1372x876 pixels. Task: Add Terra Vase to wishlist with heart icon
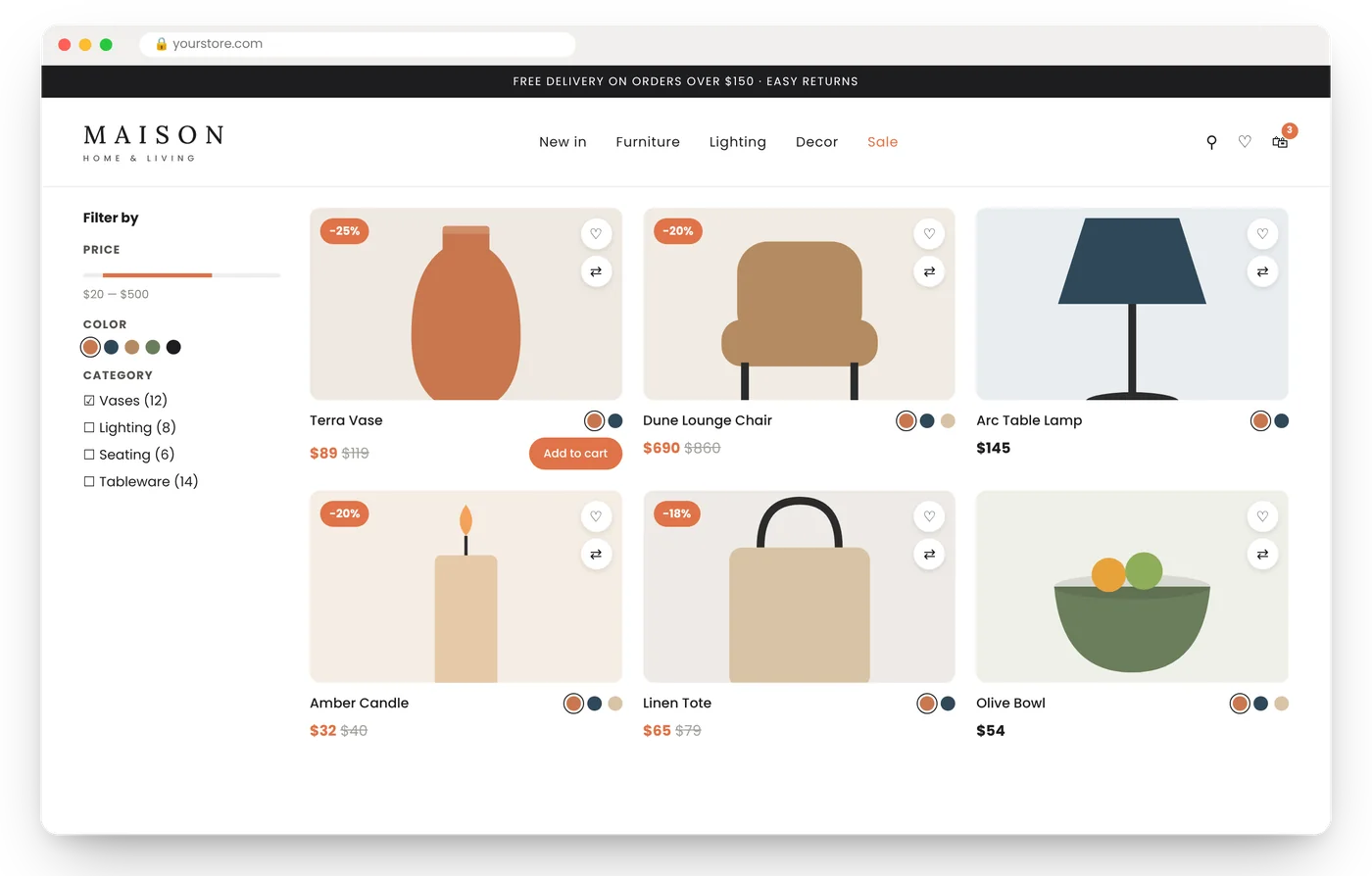(x=596, y=233)
